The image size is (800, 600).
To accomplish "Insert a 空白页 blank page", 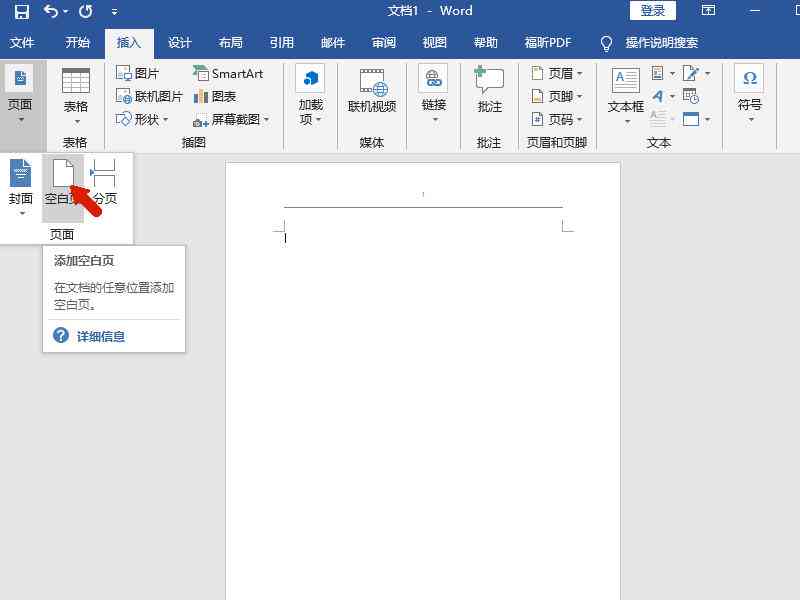I will tap(62, 187).
